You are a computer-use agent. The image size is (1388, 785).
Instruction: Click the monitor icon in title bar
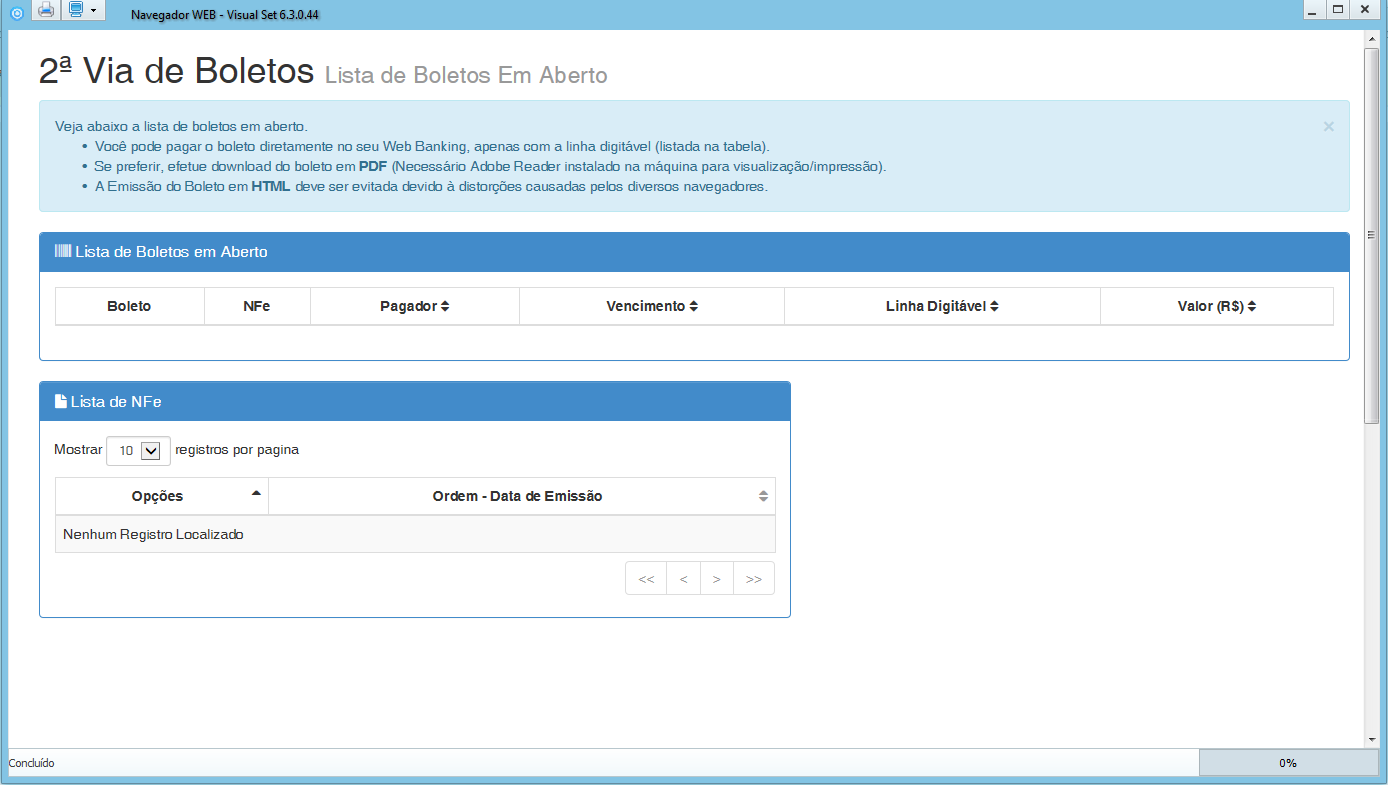(76, 10)
